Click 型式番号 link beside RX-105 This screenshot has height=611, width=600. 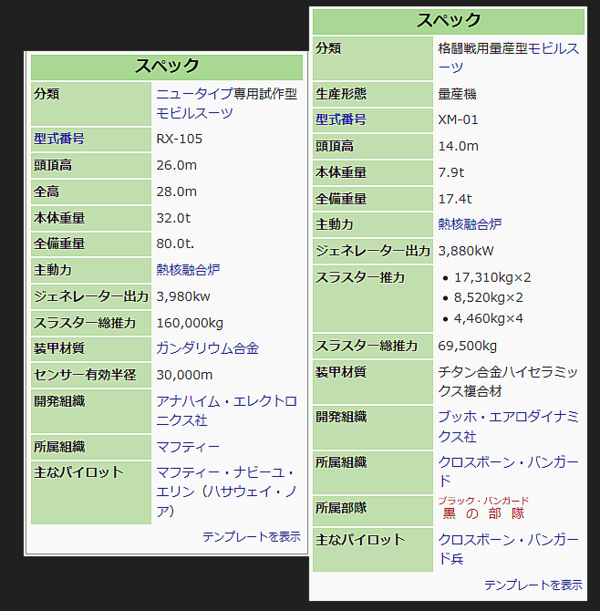click(59, 138)
